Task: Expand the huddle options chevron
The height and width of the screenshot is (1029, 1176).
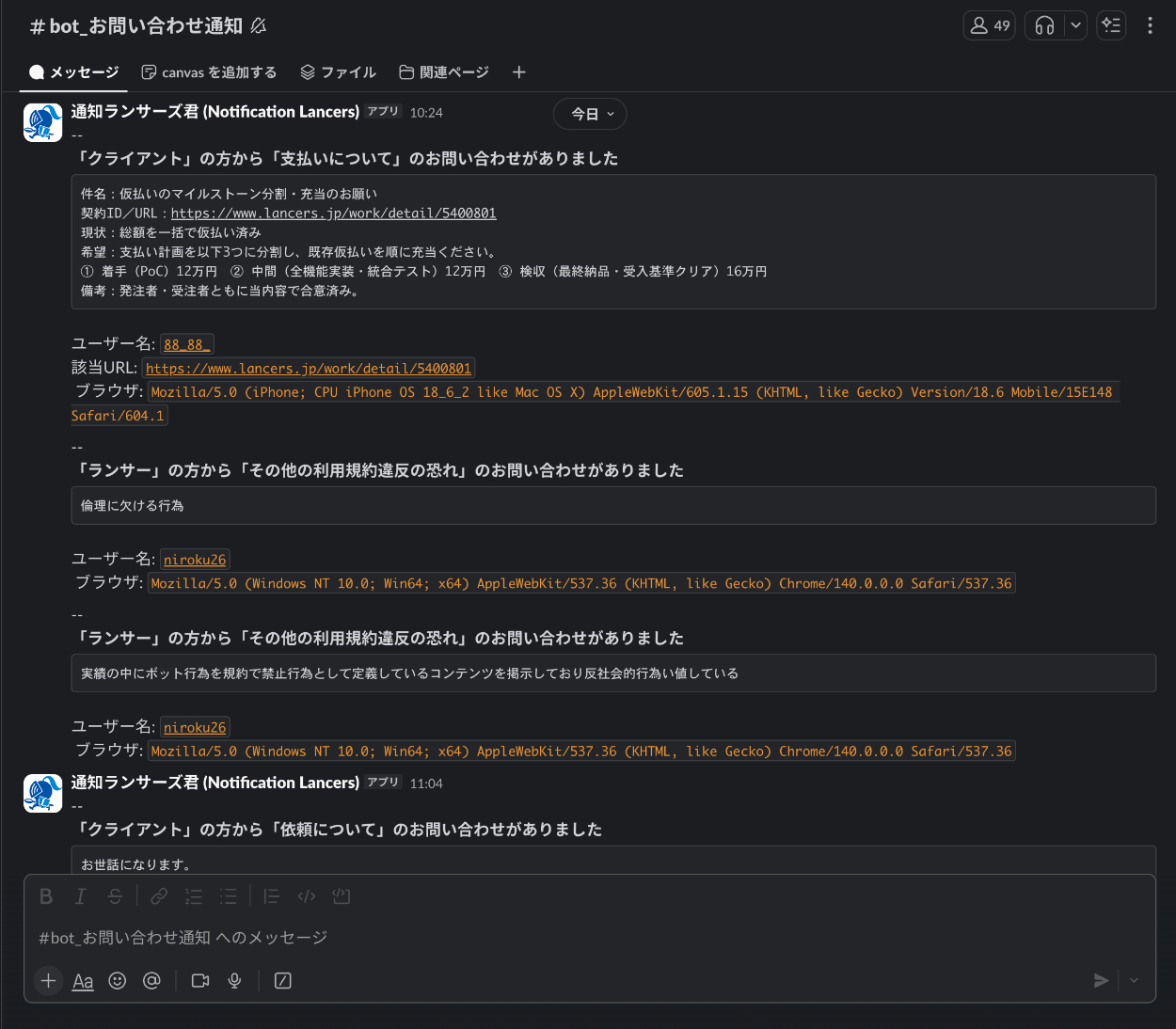Action: click(1075, 25)
